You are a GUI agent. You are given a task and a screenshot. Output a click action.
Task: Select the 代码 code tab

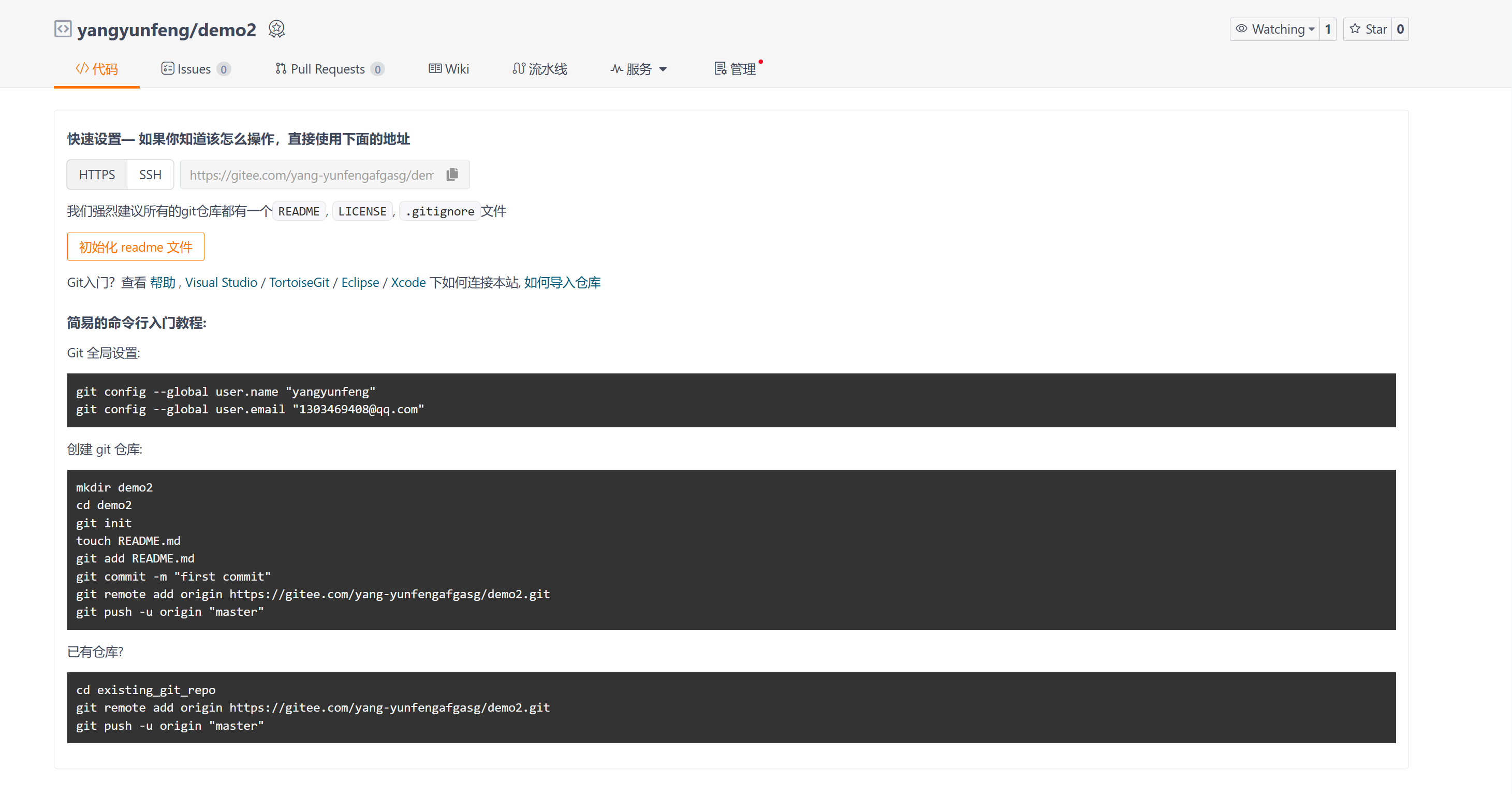[97, 69]
